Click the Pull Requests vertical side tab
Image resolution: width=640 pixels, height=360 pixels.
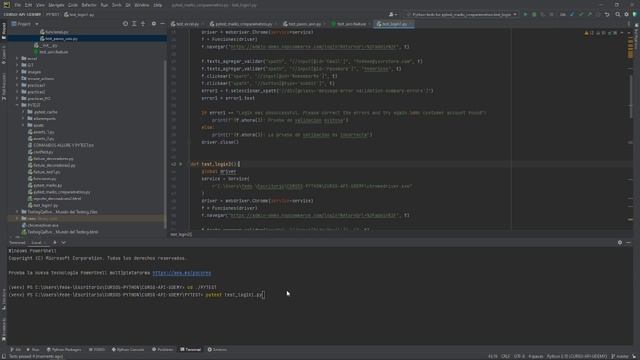click(x=4, y=87)
